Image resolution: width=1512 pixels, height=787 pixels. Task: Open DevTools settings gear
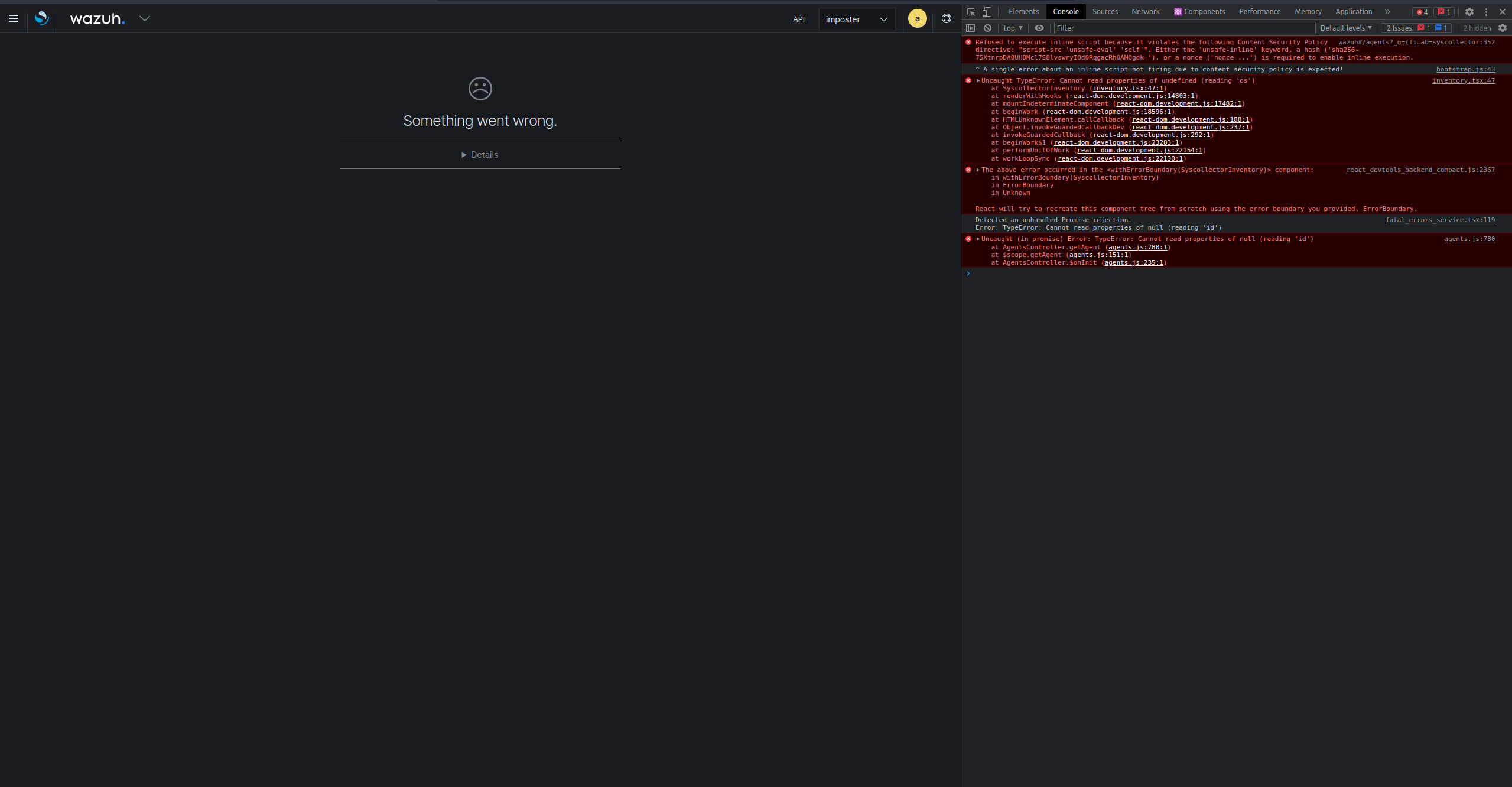1469,11
